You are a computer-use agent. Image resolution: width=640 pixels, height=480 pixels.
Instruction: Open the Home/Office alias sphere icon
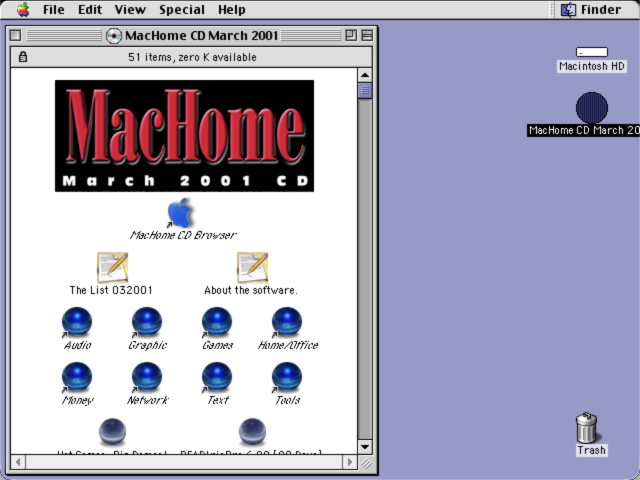pyautogui.click(x=287, y=322)
